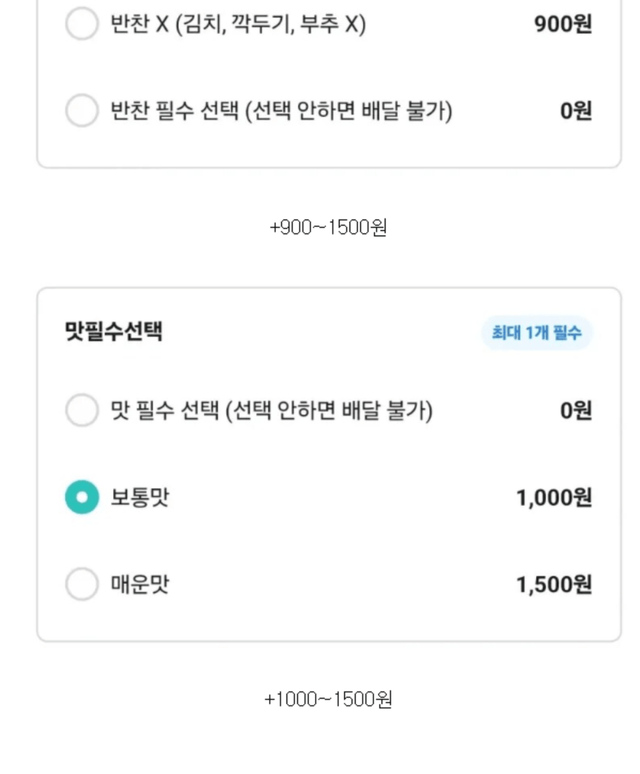Image resolution: width=640 pixels, height=774 pixels.
Task: Click the 0원 price beside 맛 필수 선택
Action: pyautogui.click(x=575, y=410)
